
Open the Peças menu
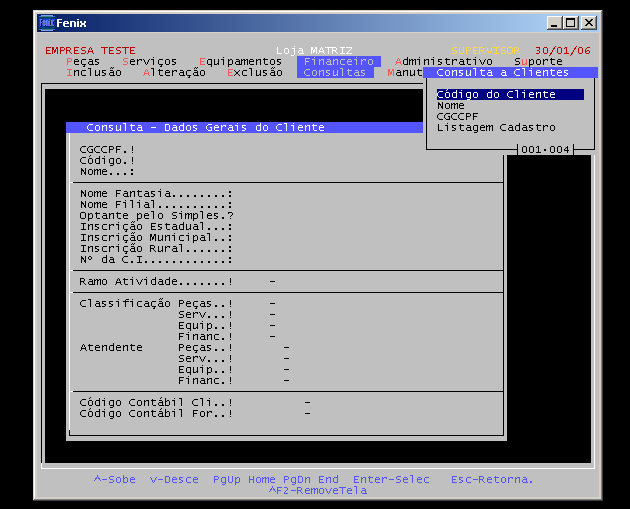(x=83, y=61)
